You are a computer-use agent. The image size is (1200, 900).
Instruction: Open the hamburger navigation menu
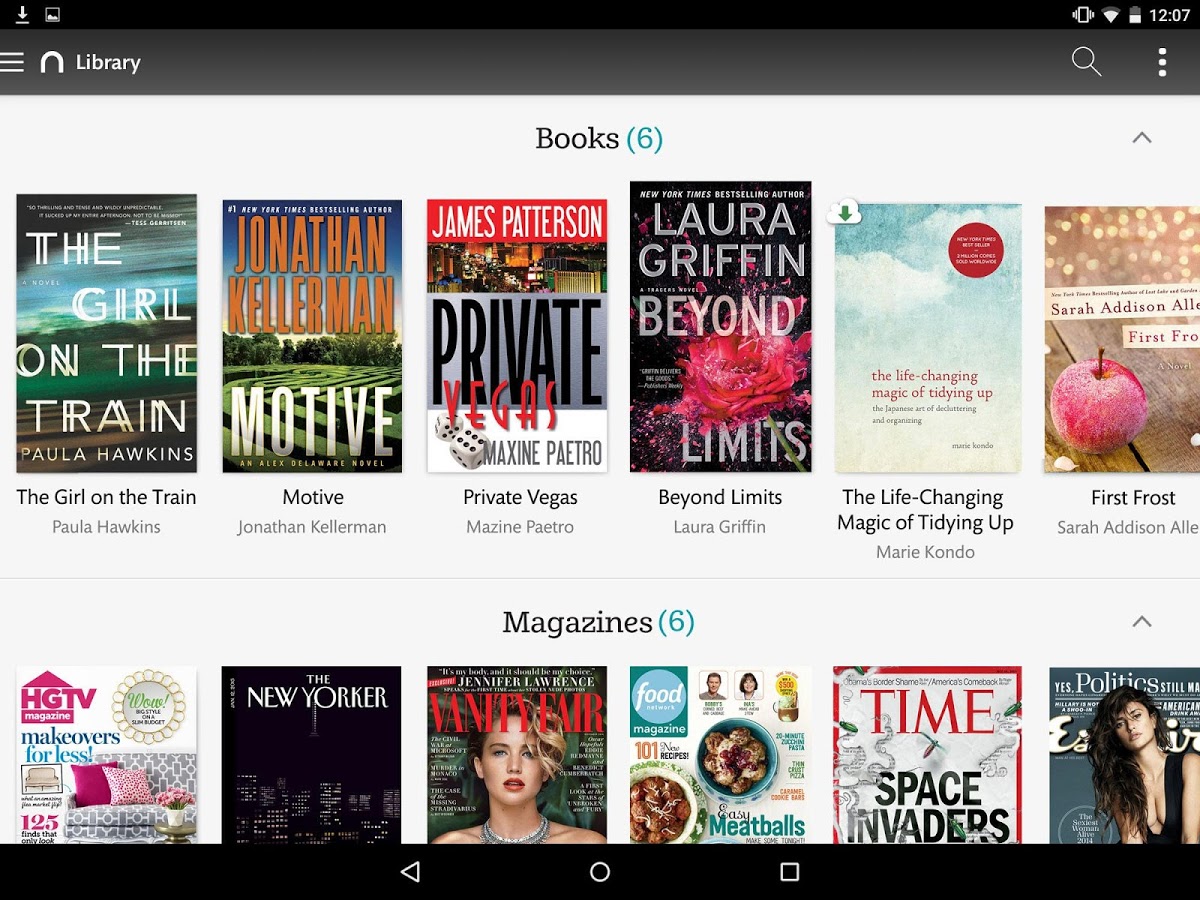pos(12,62)
